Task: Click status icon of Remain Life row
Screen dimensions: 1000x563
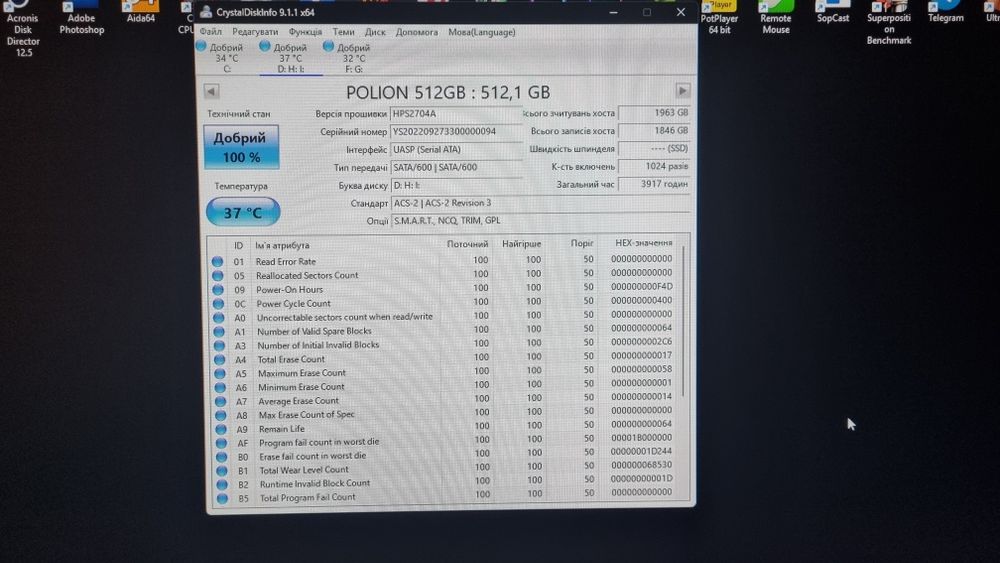Action: 221,429
